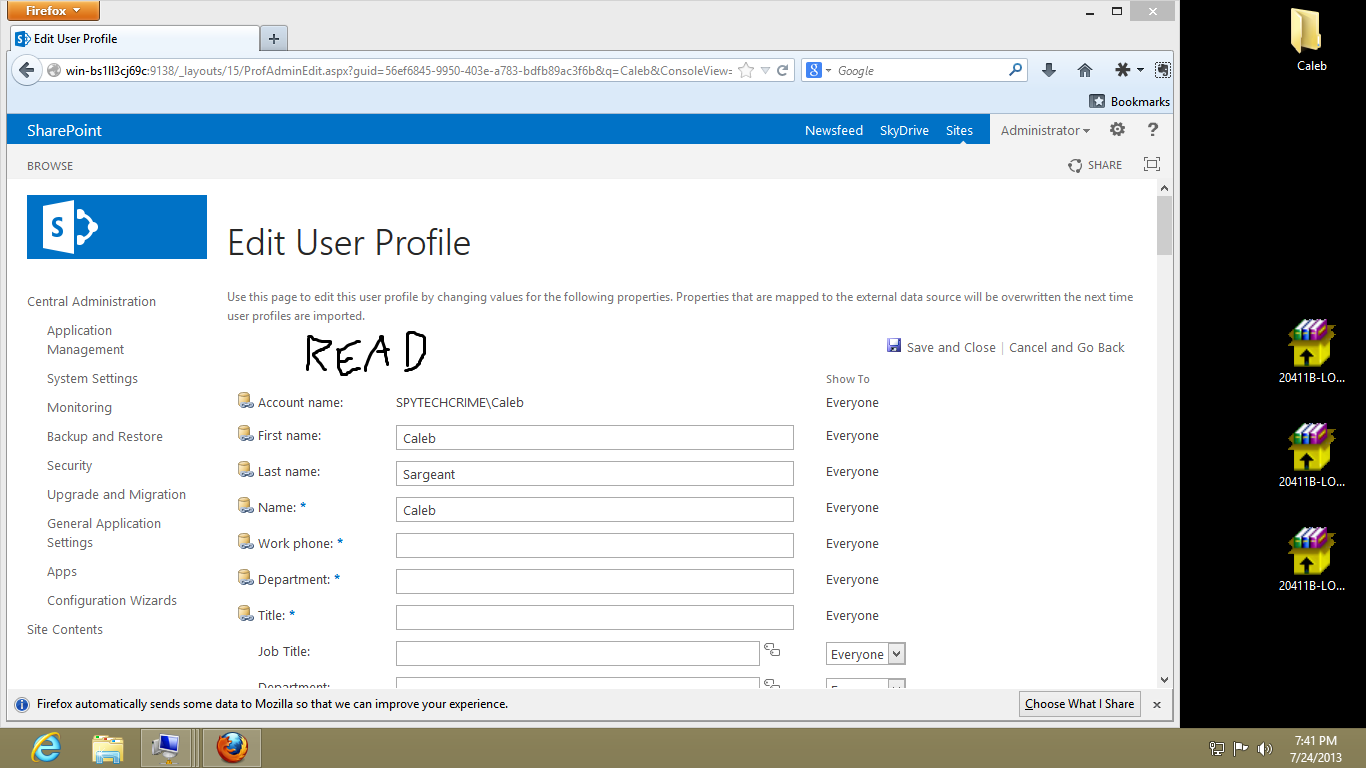Open a new tab with the plus button
The image size is (1366, 768).
tap(274, 39)
